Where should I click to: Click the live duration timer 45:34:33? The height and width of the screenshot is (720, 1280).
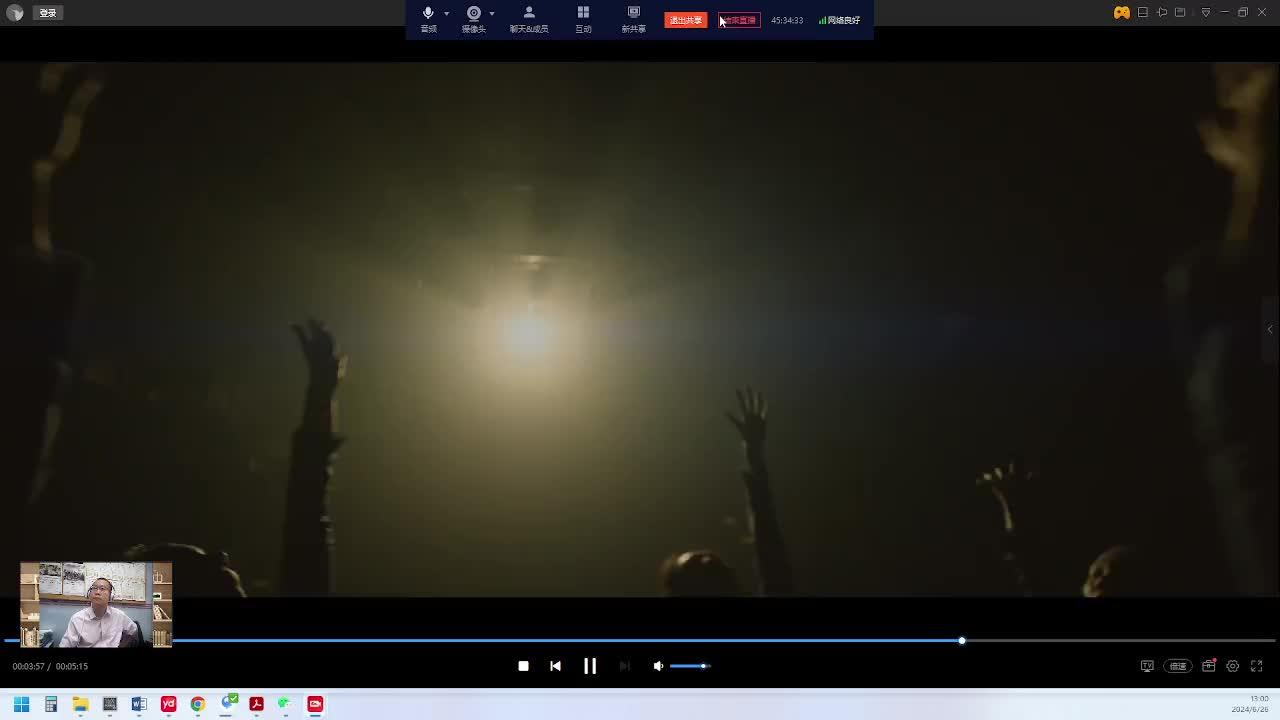(x=787, y=20)
